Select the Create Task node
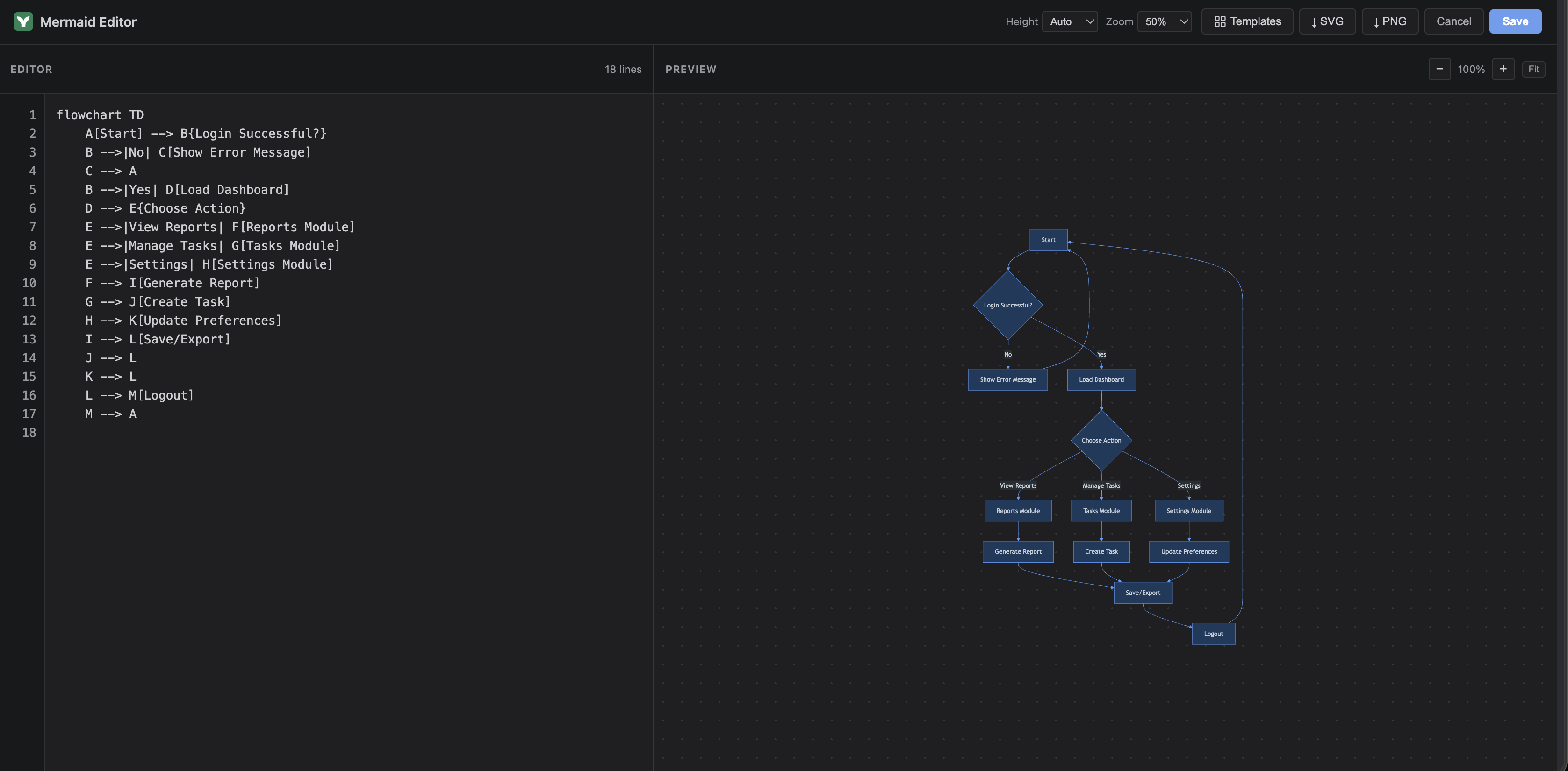 coord(1101,551)
